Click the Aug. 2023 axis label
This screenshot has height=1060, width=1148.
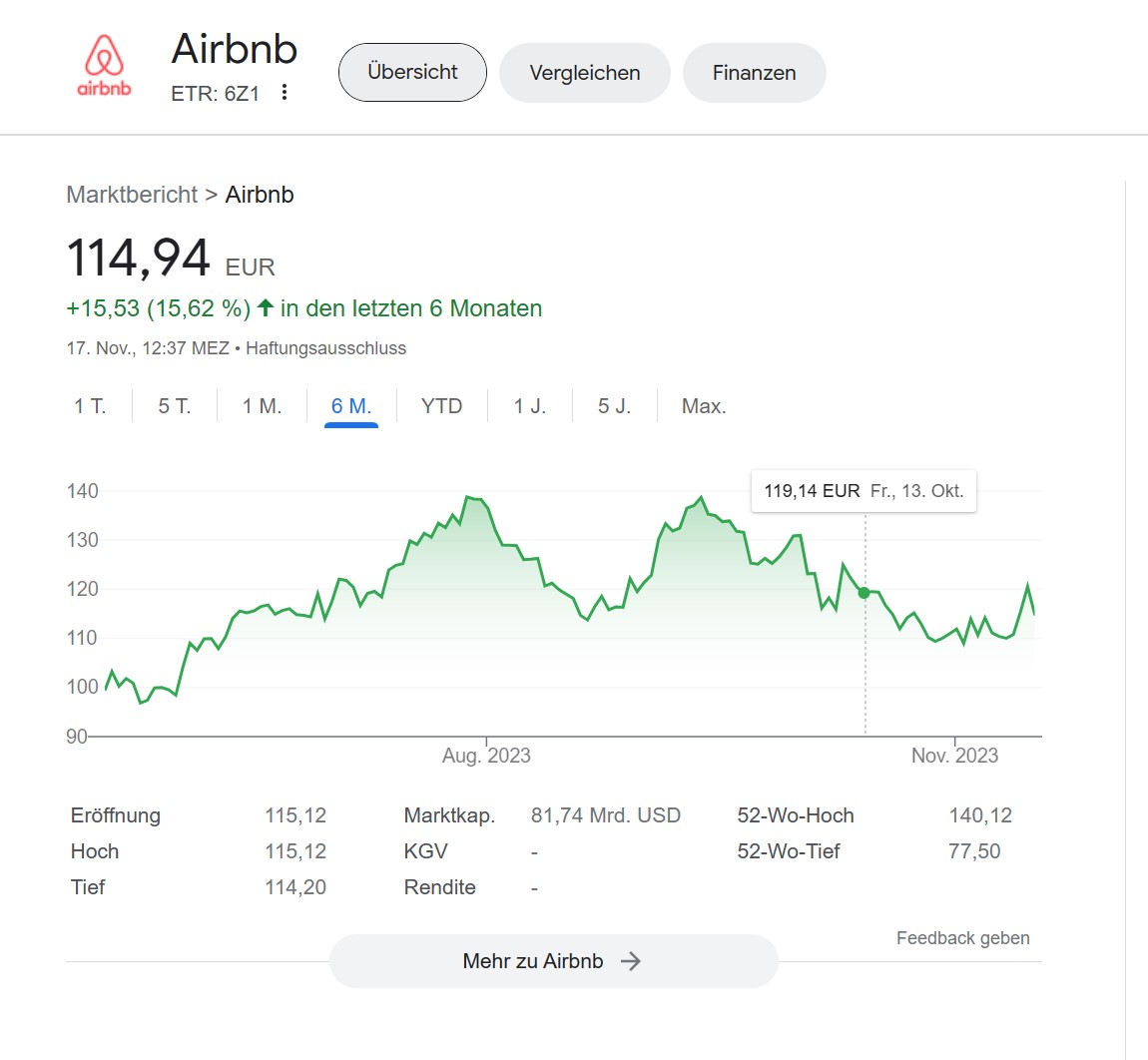click(486, 756)
